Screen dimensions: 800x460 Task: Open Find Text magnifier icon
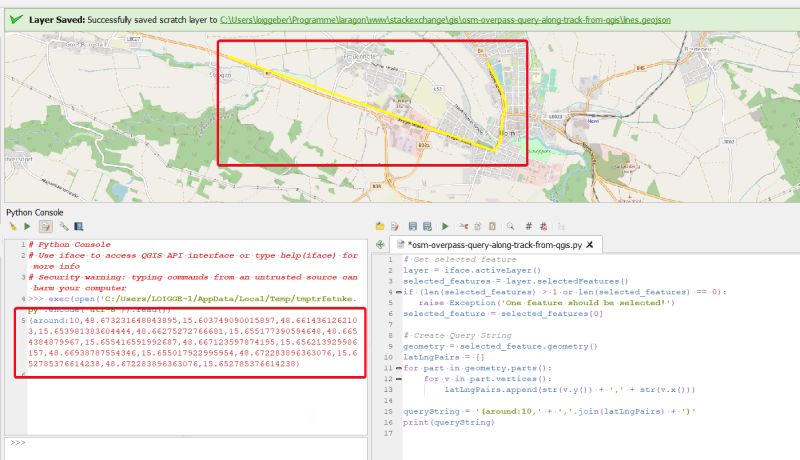click(510, 226)
